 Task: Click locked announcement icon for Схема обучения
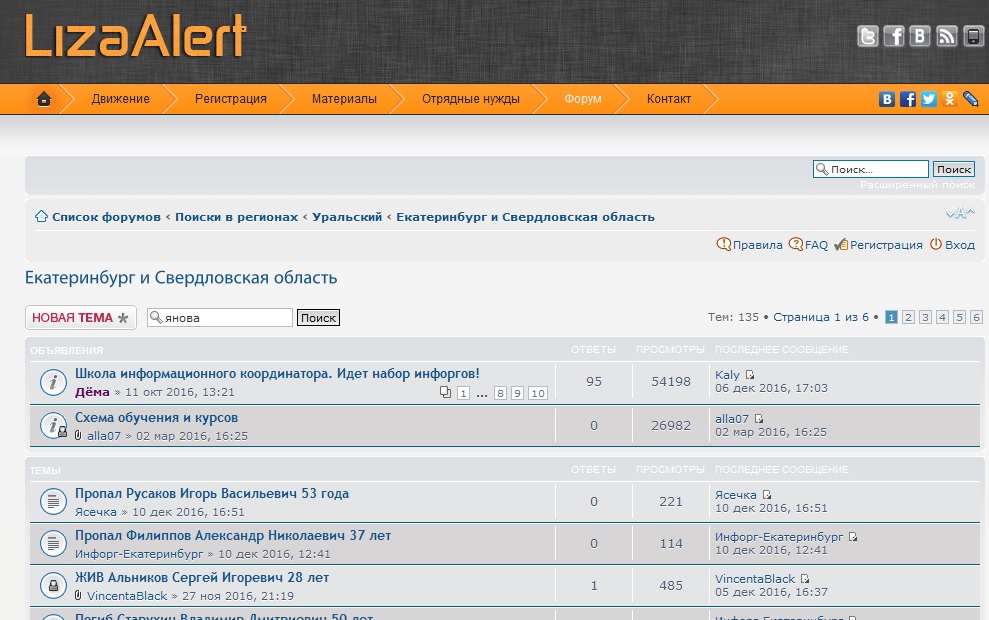click(x=53, y=426)
